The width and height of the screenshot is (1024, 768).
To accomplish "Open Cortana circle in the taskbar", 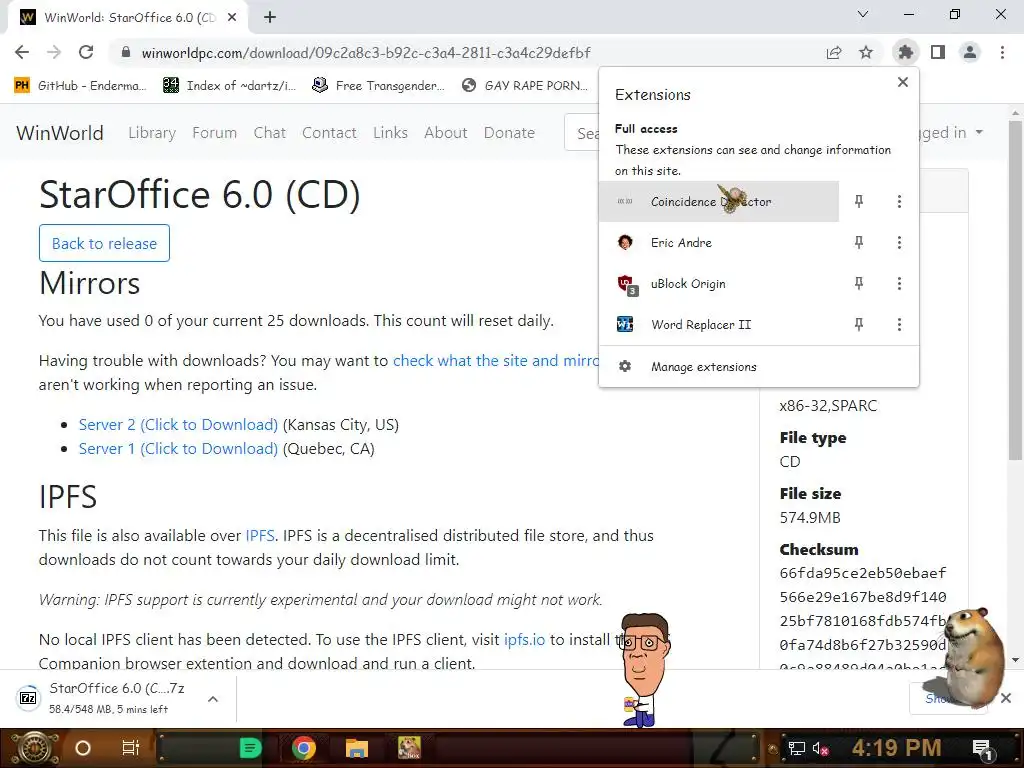I will click(83, 748).
